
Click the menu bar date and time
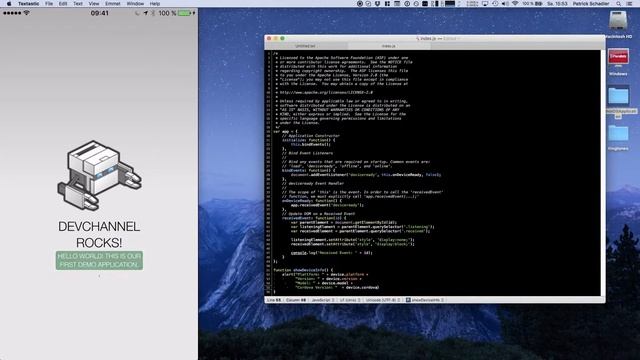(x=558, y=4)
